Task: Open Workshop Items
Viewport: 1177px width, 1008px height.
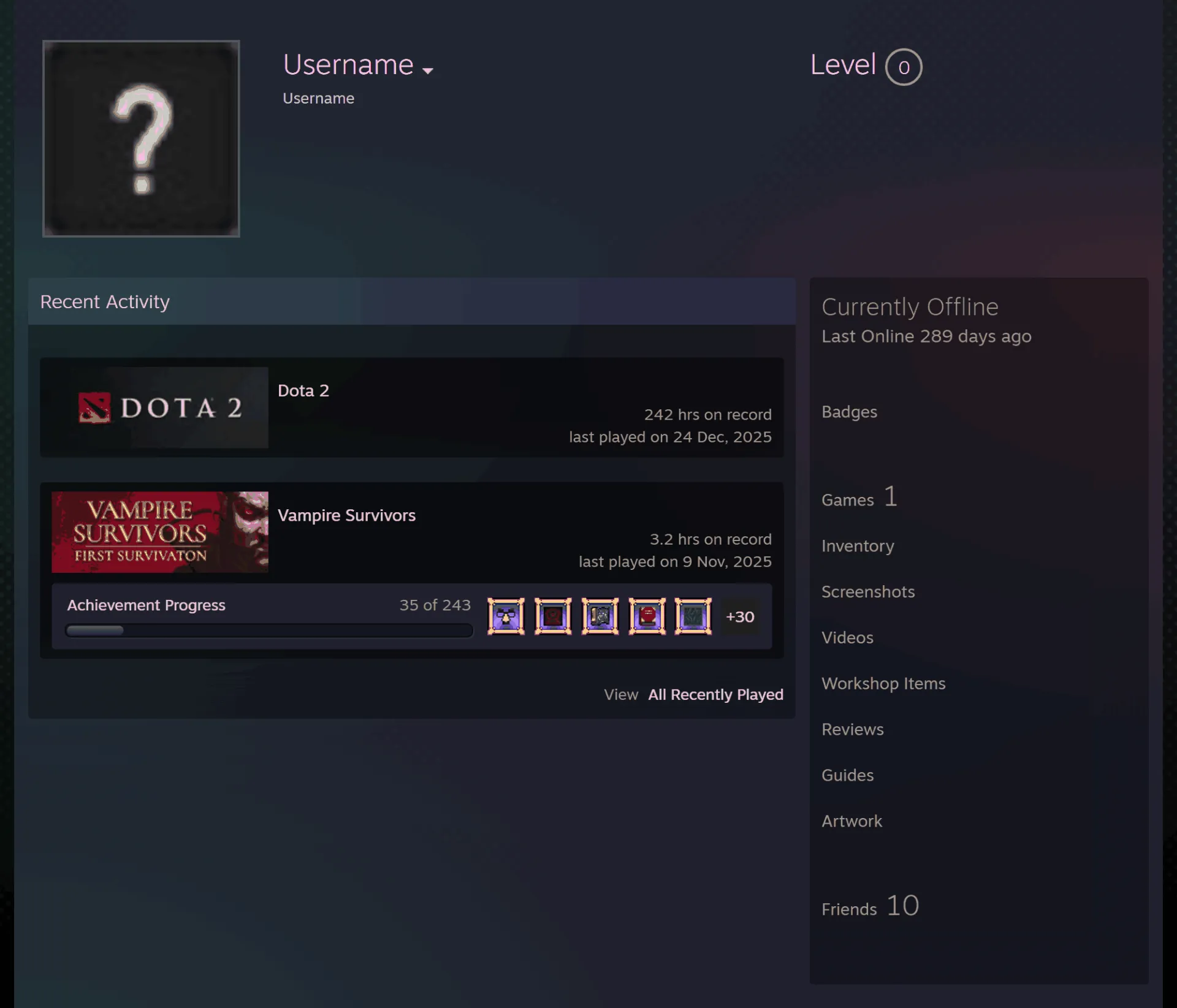Action: click(x=883, y=684)
